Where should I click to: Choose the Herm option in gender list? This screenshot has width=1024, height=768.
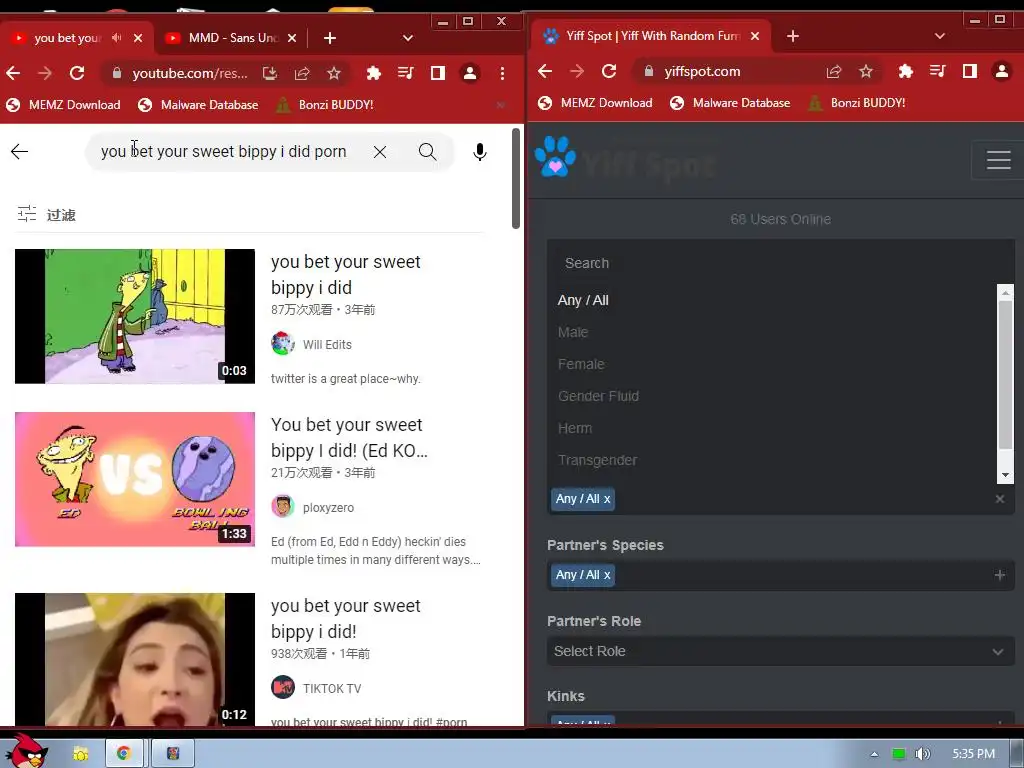pyautogui.click(x=575, y=428)
